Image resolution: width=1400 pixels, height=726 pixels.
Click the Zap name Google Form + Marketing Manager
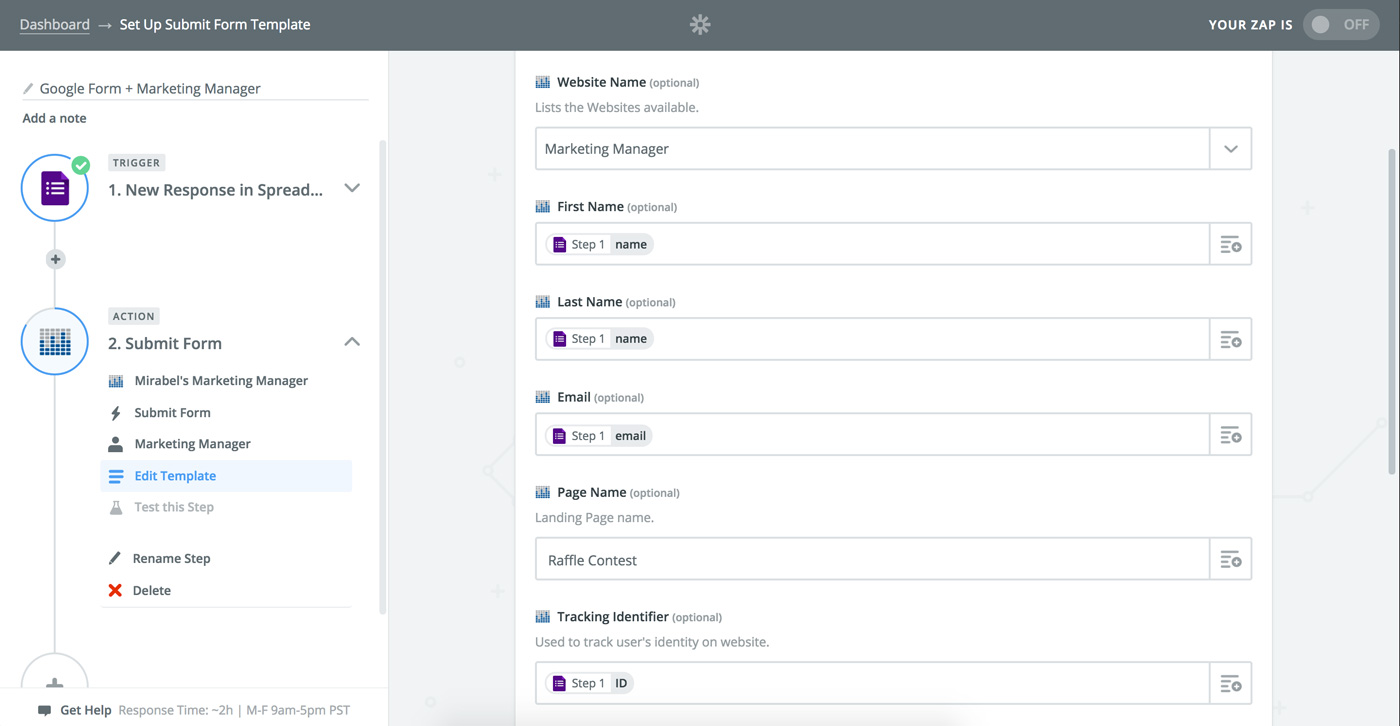[150, 88]
